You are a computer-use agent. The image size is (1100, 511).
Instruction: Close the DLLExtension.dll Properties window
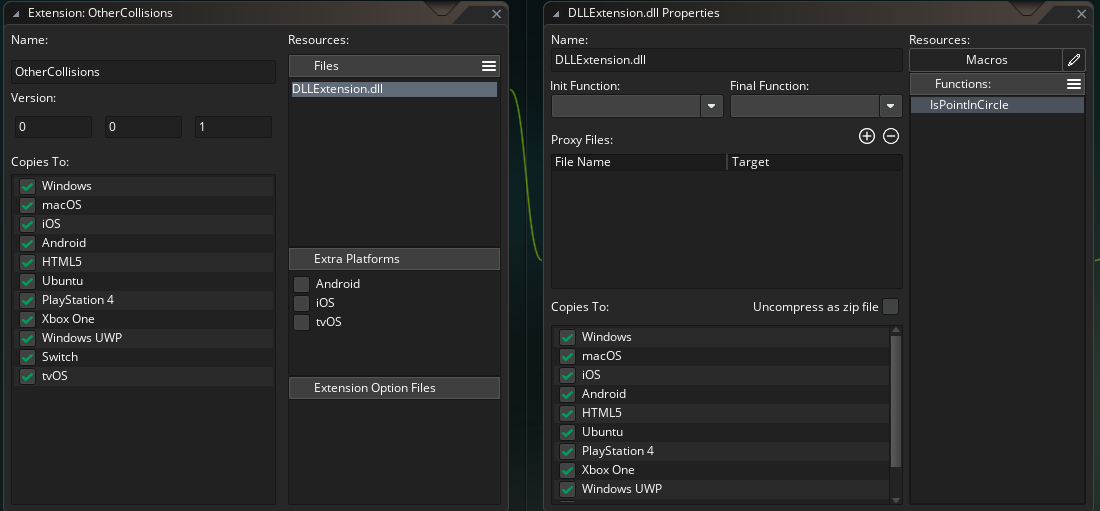(1081, 14)
